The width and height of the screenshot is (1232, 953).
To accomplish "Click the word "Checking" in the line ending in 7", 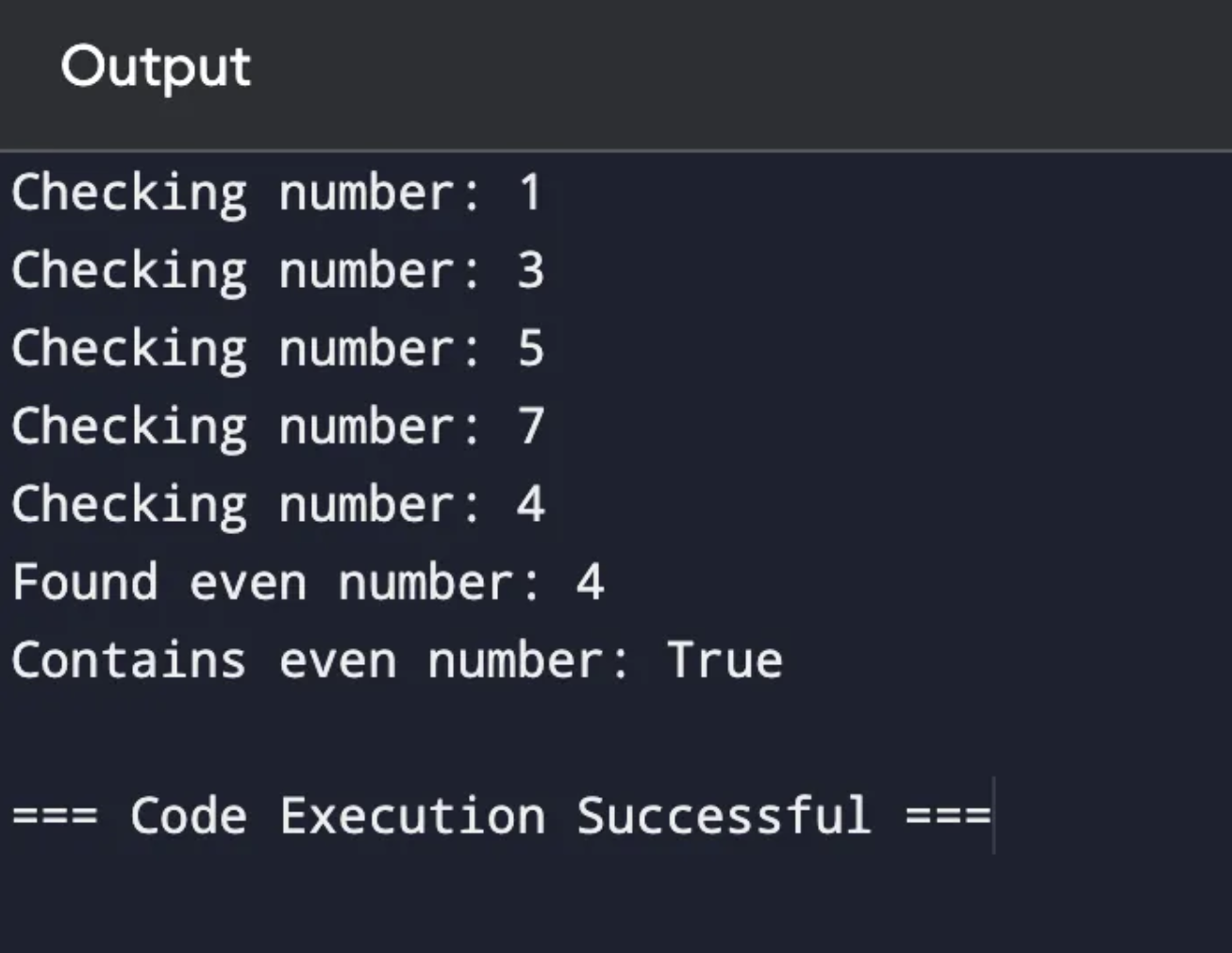I will coord(129,426).
